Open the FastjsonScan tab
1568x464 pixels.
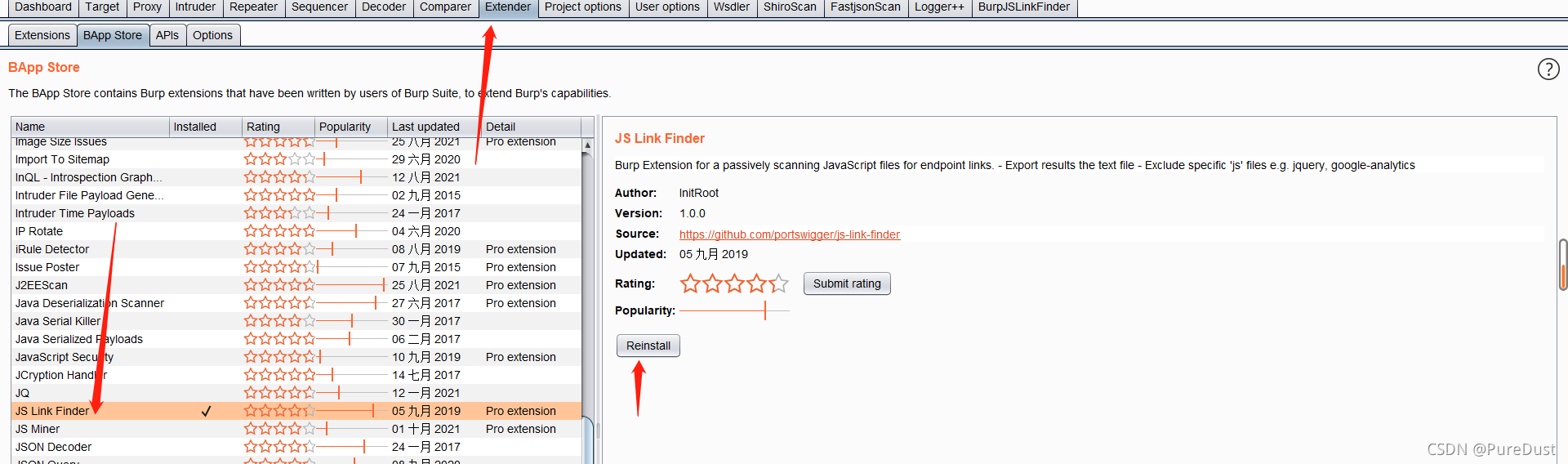866,7
